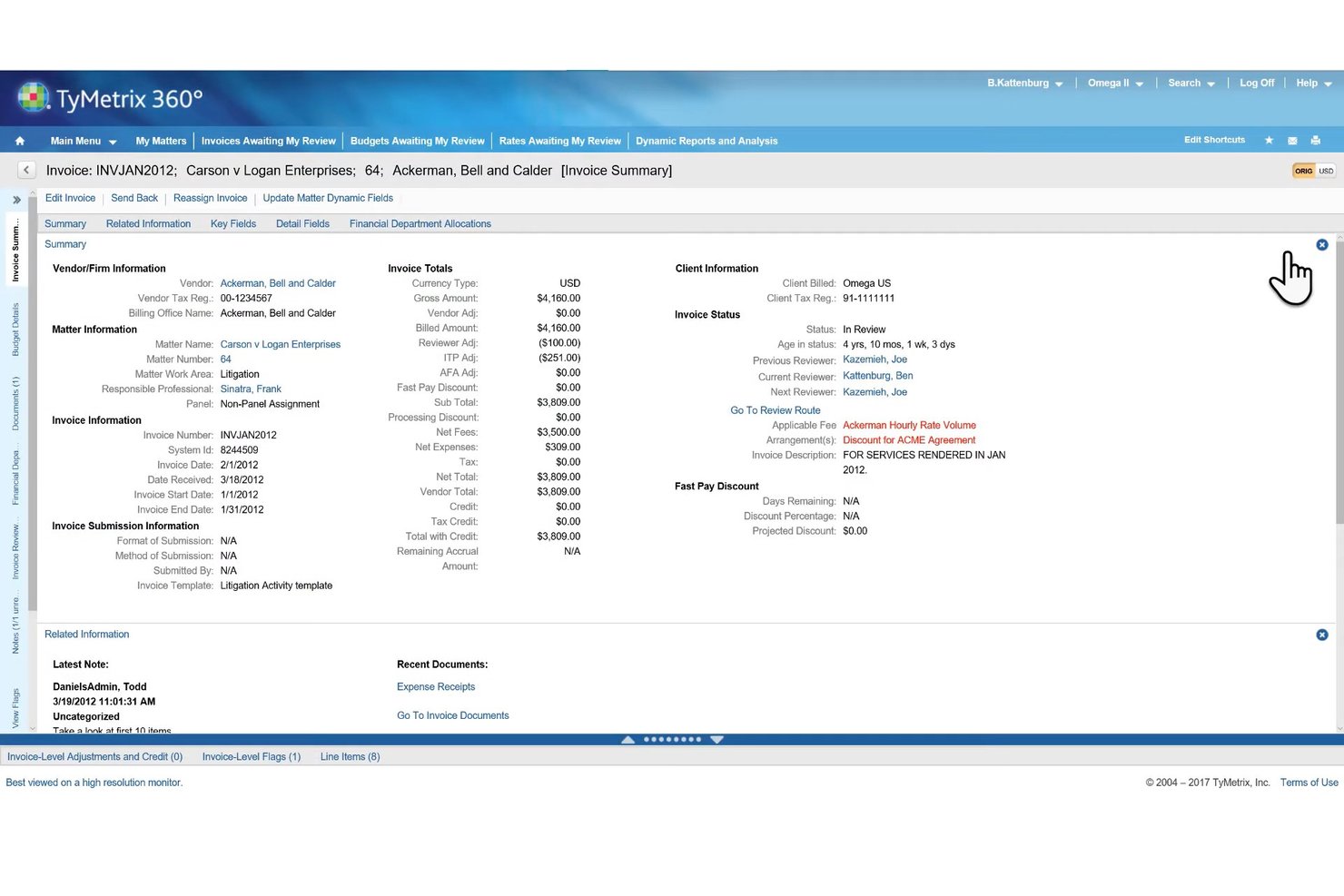1344x896 pixels.
Task: Open the Carson v Logan Enterprises matter link
Action: [x=281, y=344]
